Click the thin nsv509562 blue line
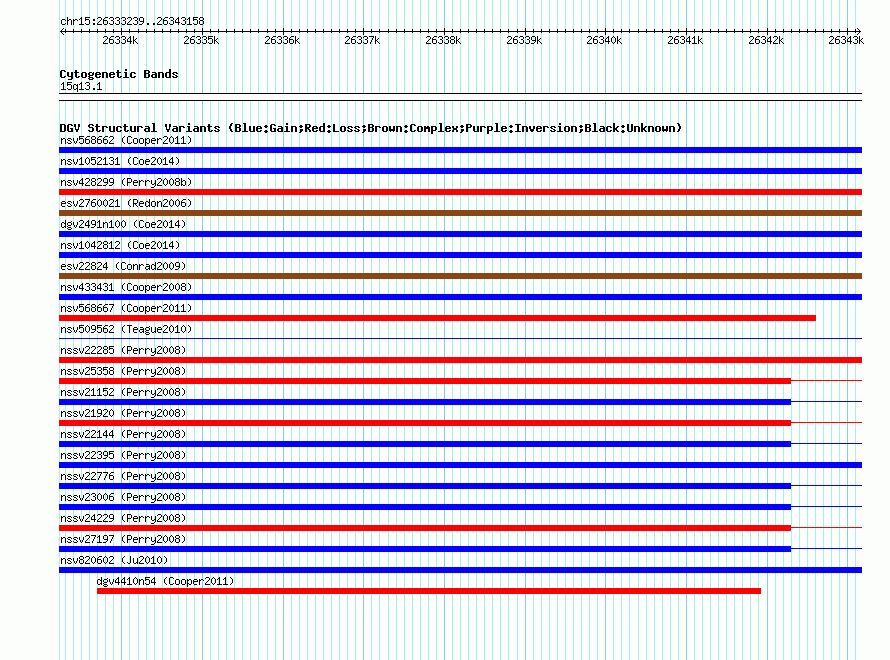The width and height of the screenshot is (890, 660). [460, 339]
